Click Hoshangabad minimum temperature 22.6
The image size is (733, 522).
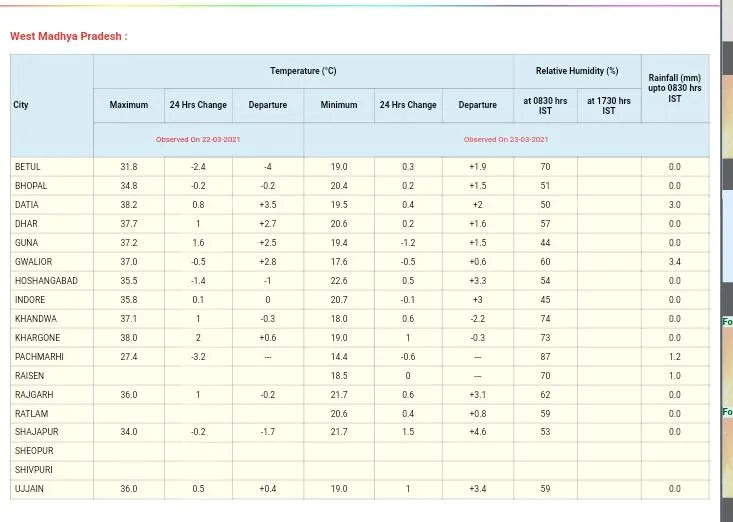(x=339, y=281)
